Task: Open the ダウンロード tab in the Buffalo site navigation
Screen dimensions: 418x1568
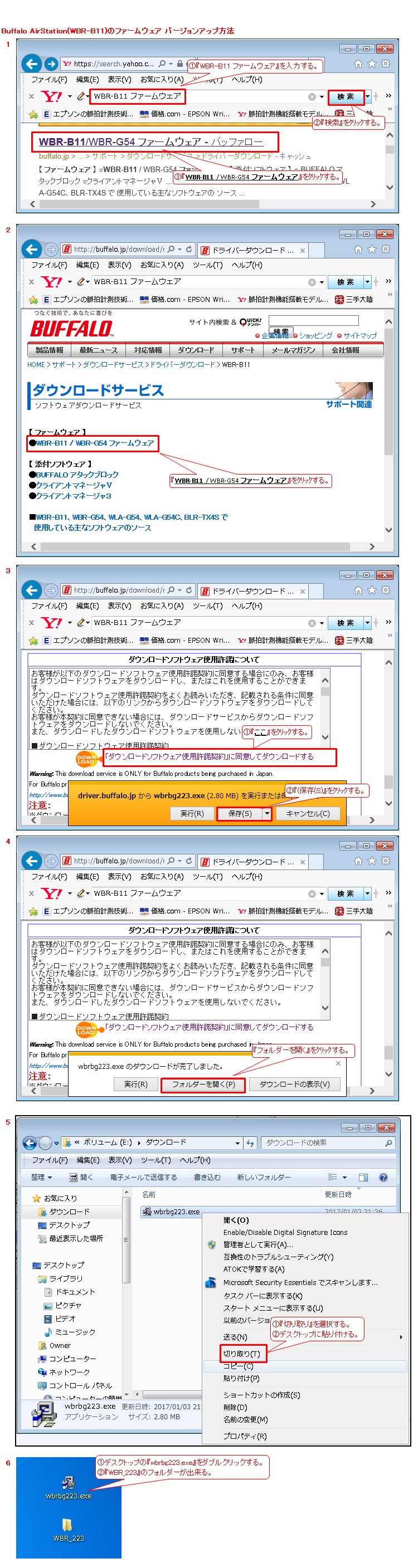Action: coord(196,350)
